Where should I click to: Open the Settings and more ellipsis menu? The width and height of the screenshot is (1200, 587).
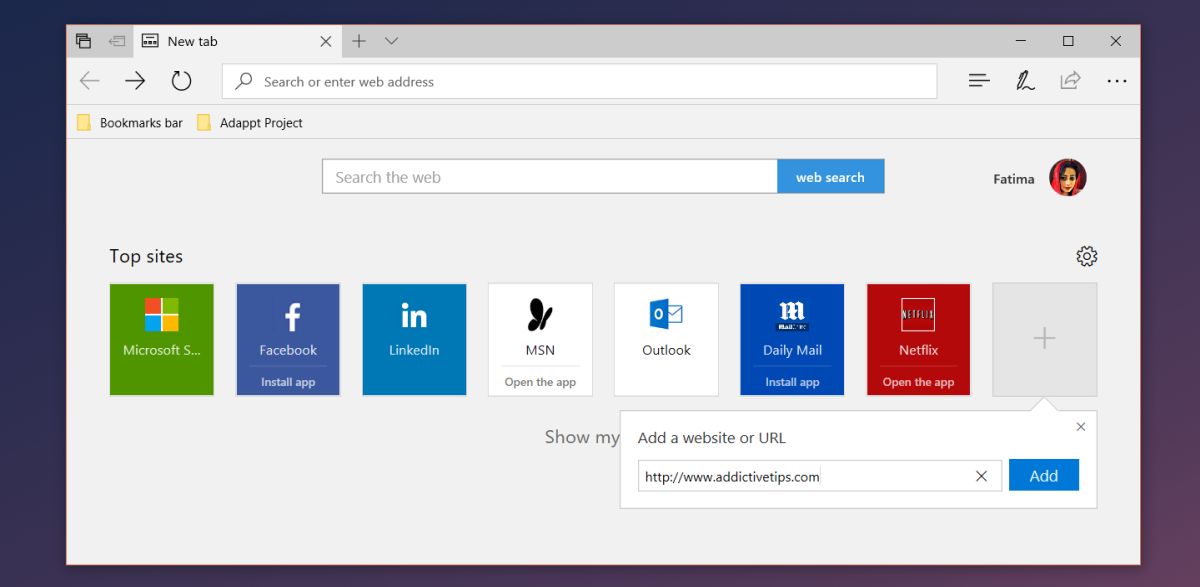coord(1117,81)
